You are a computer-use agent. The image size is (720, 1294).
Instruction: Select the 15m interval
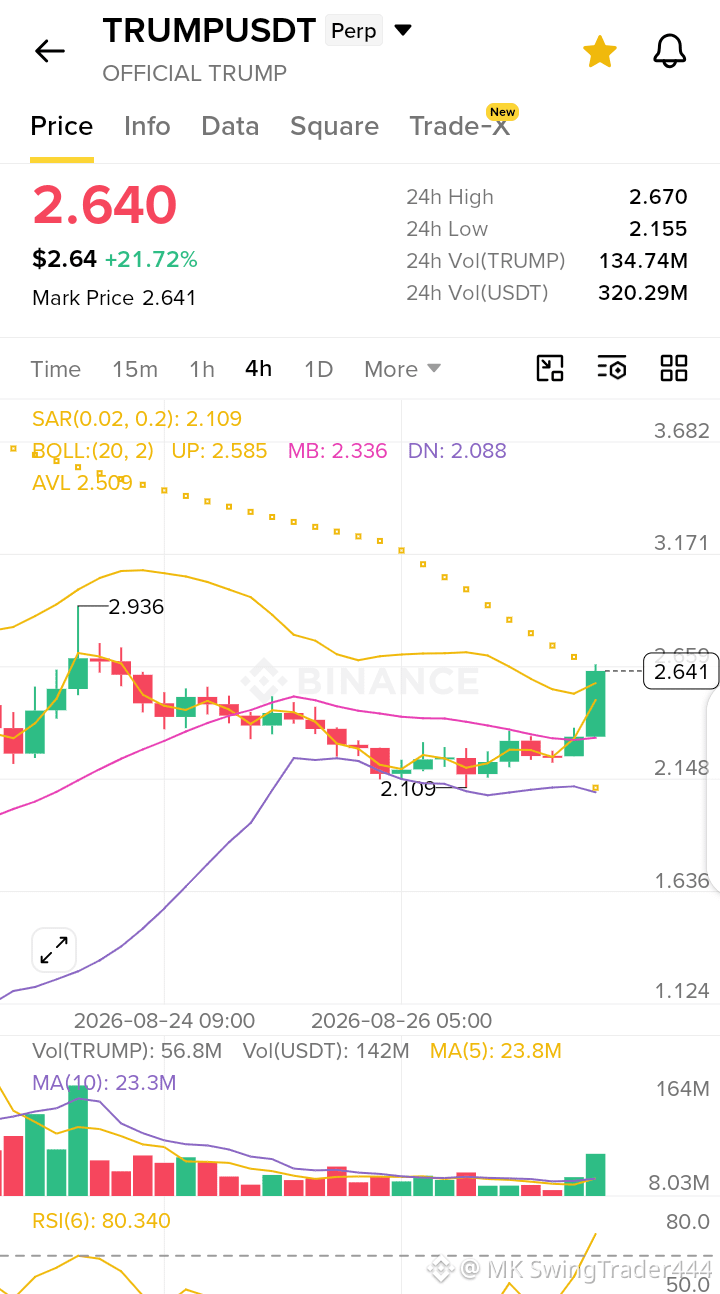pos(135,369)
